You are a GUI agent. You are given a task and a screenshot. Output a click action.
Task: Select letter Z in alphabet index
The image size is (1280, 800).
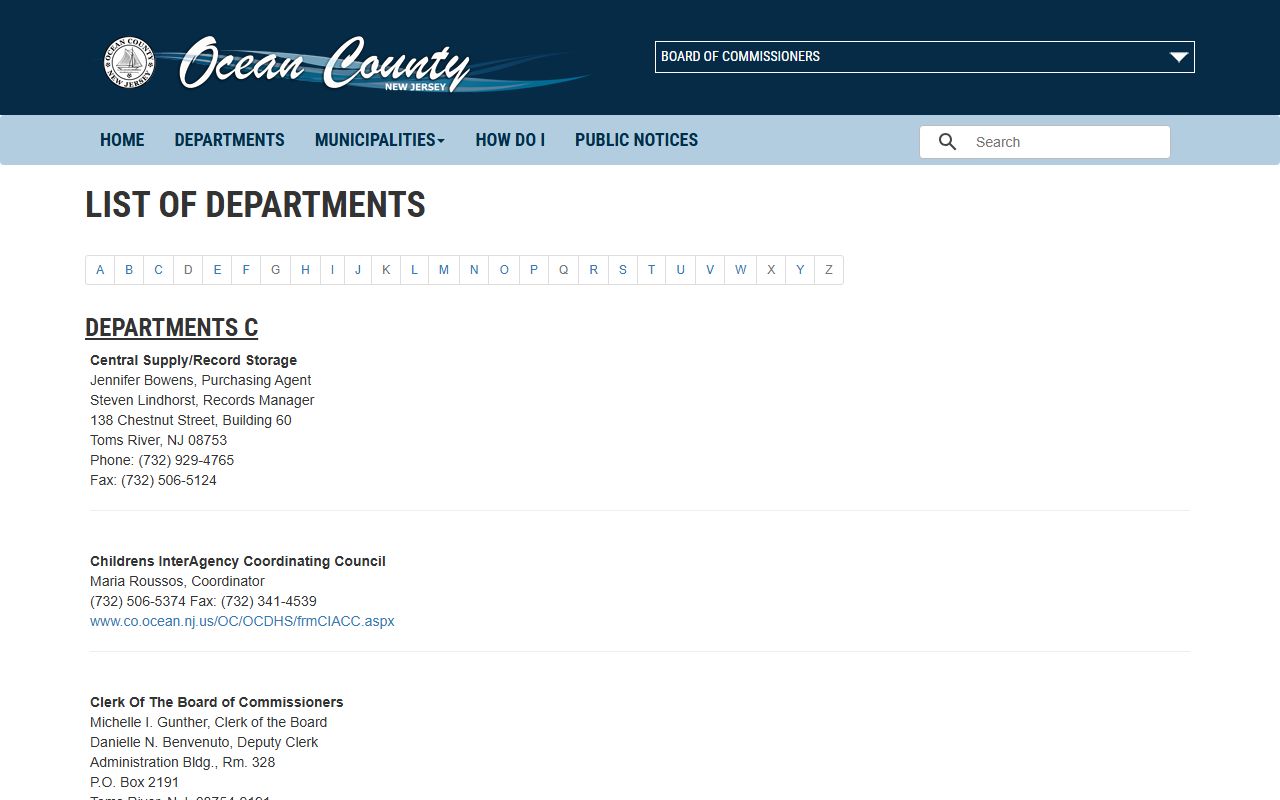click(829, 270)
